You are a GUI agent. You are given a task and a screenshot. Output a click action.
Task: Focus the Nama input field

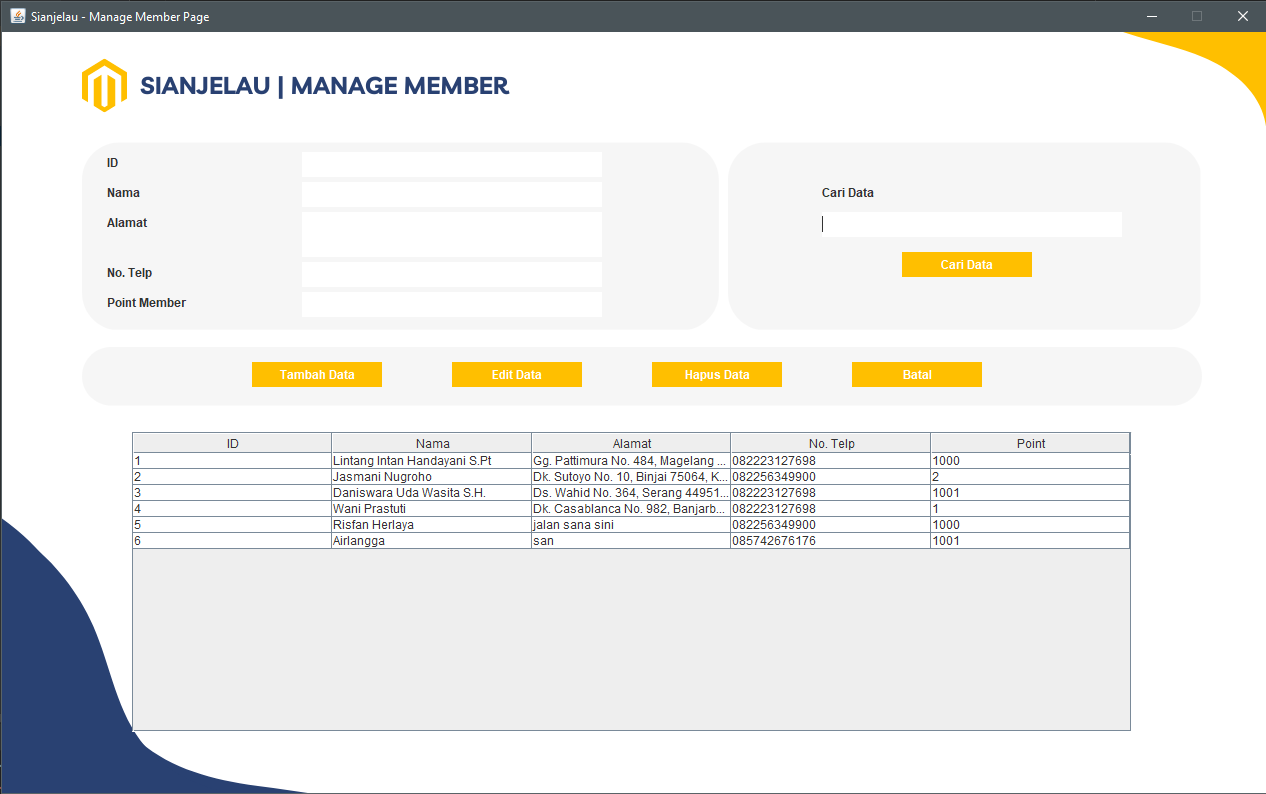452,194
